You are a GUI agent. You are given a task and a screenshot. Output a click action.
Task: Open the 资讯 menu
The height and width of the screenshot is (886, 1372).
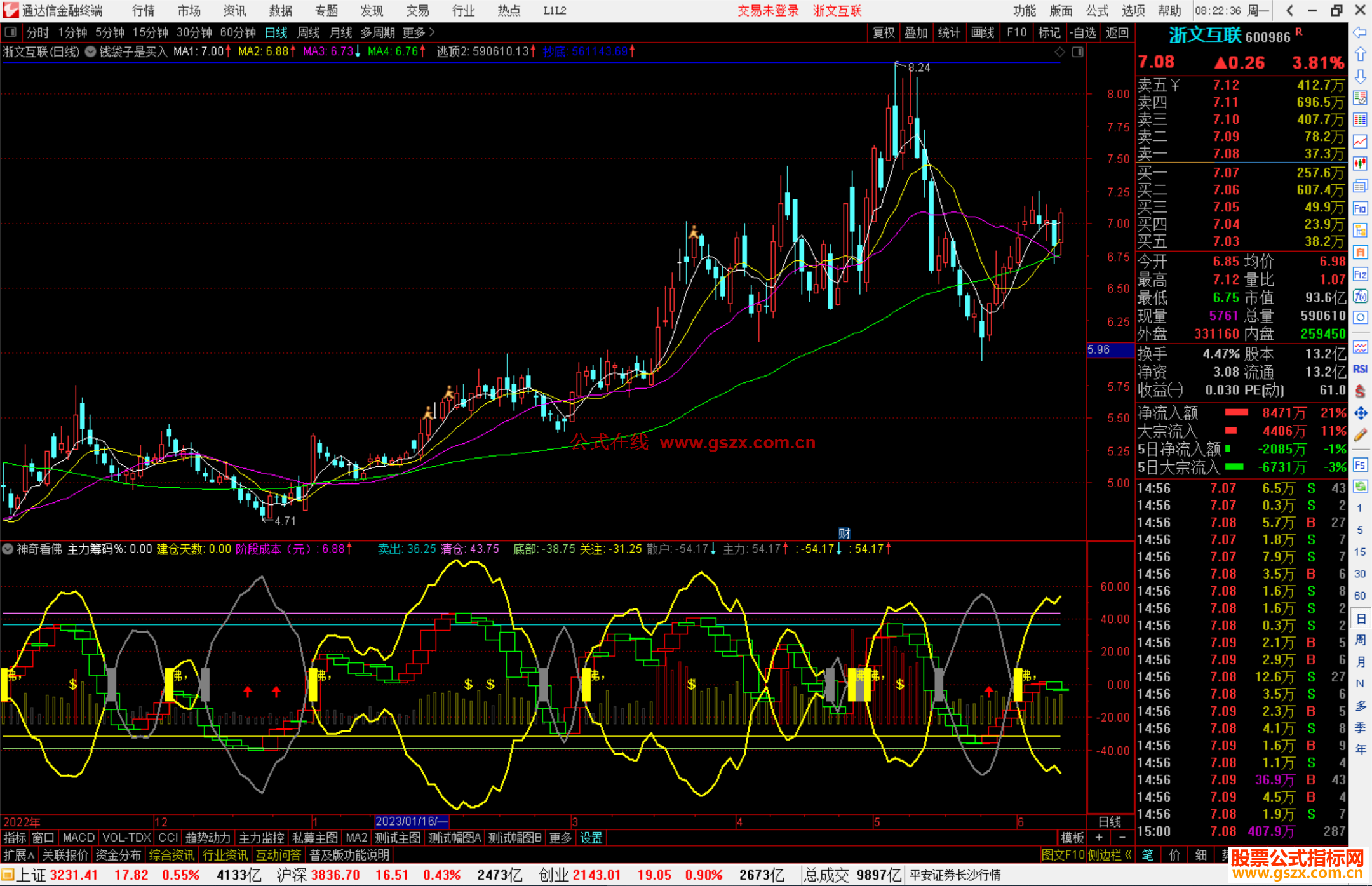pyautogui.click(x=234, y=11)
